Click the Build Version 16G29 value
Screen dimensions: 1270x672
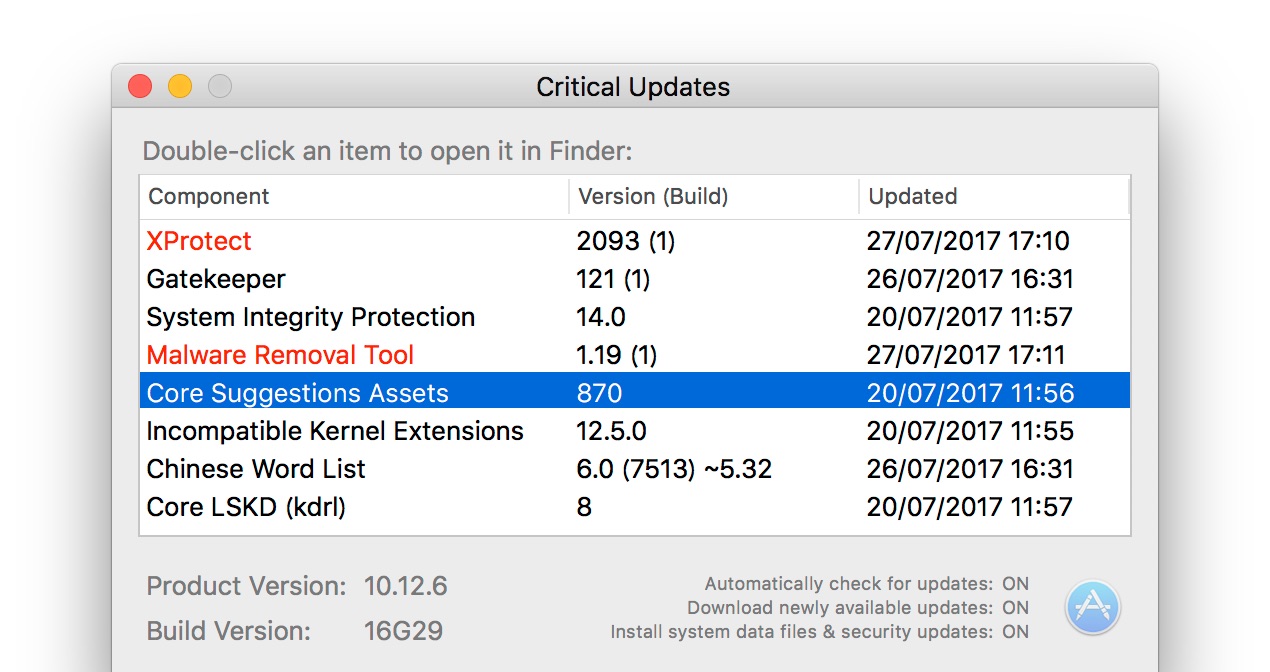[405, 631]
